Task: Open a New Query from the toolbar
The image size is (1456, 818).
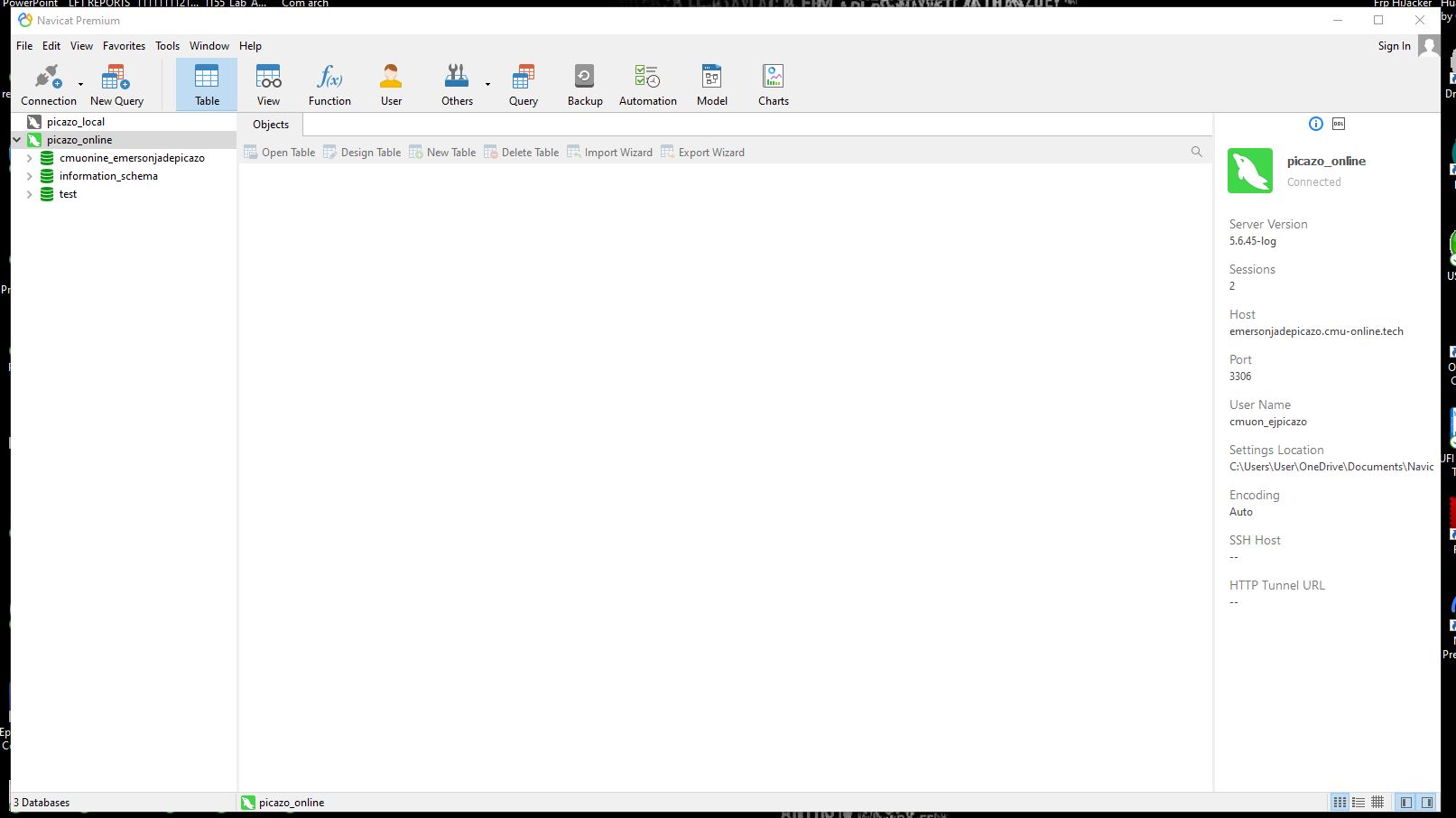Action: [x=116, y=85]
